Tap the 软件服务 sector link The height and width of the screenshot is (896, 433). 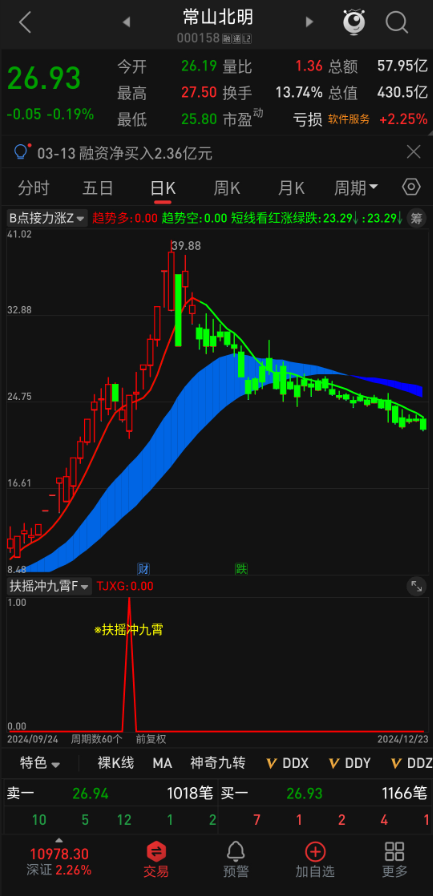348,119
